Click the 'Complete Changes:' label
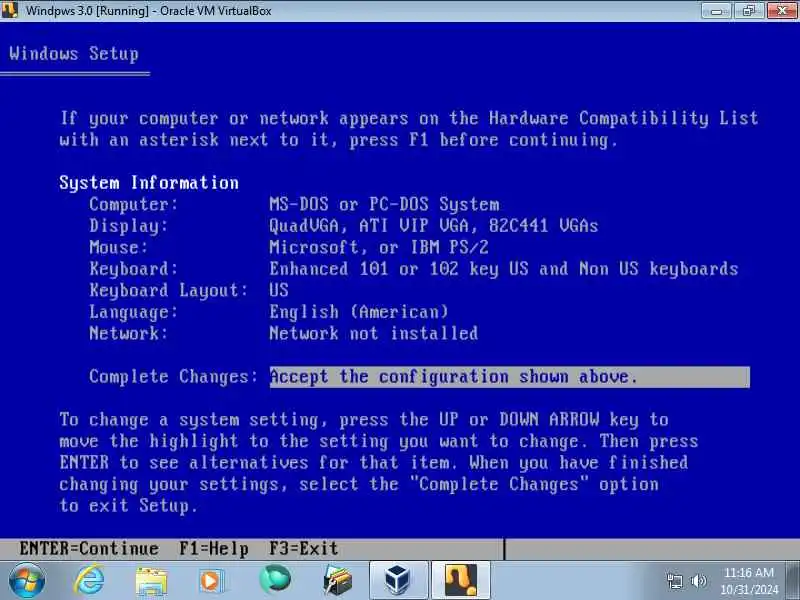This screenshot has width=800, height=600. point(173,377)
